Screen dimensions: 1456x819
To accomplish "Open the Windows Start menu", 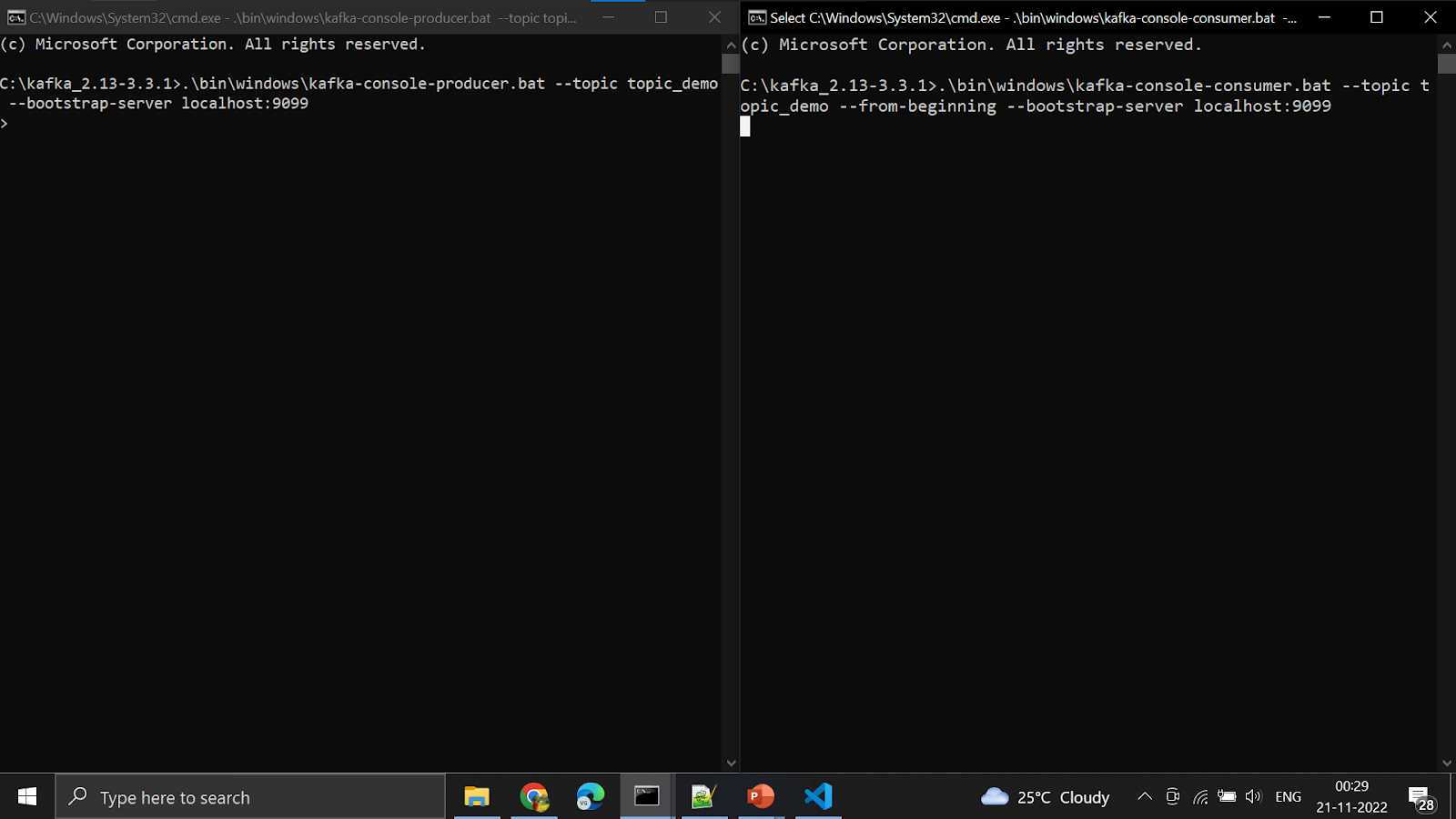I will point(27,797).
